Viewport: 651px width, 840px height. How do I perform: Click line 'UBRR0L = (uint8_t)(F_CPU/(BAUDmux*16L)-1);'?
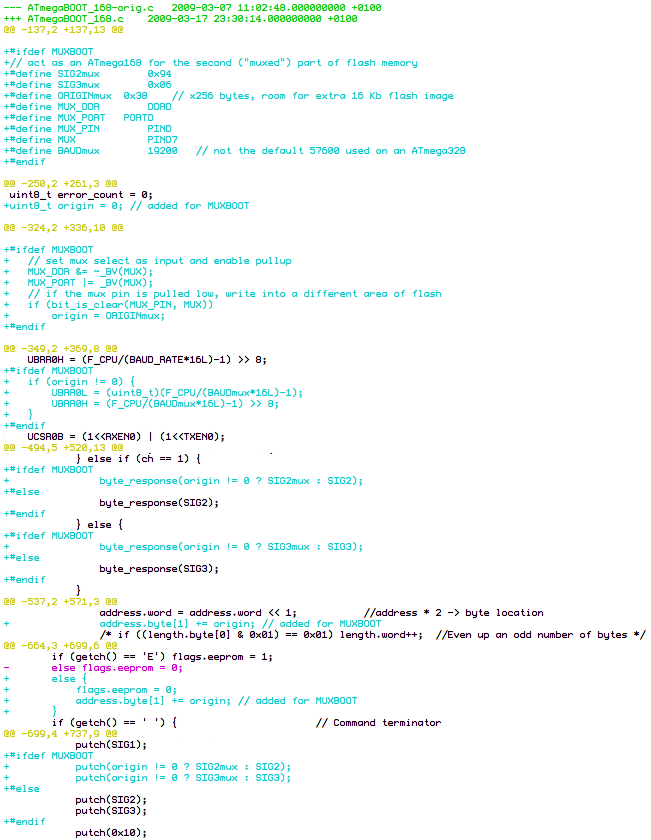(177, 393)
